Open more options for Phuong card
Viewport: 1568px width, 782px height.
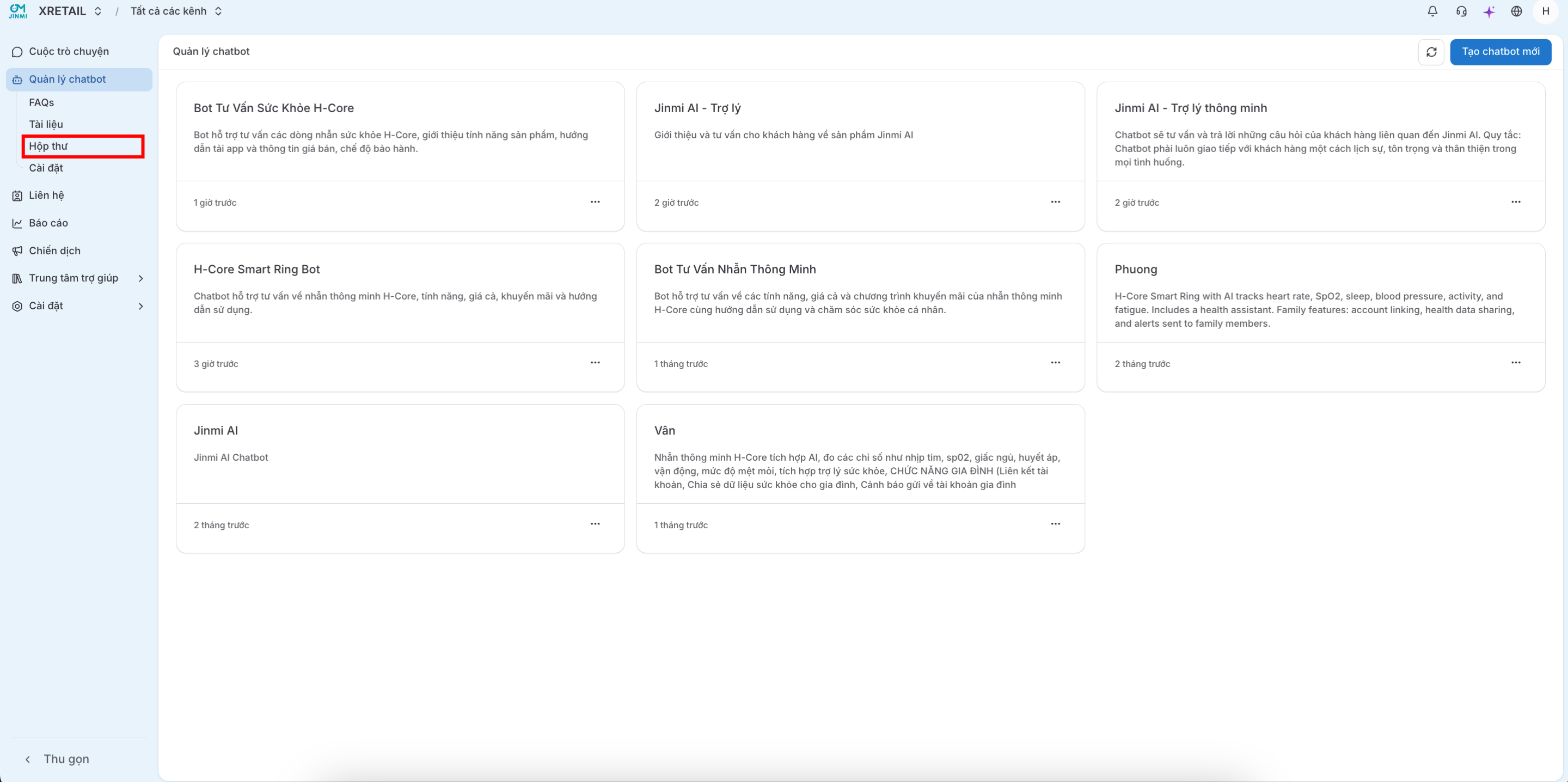1515,362
